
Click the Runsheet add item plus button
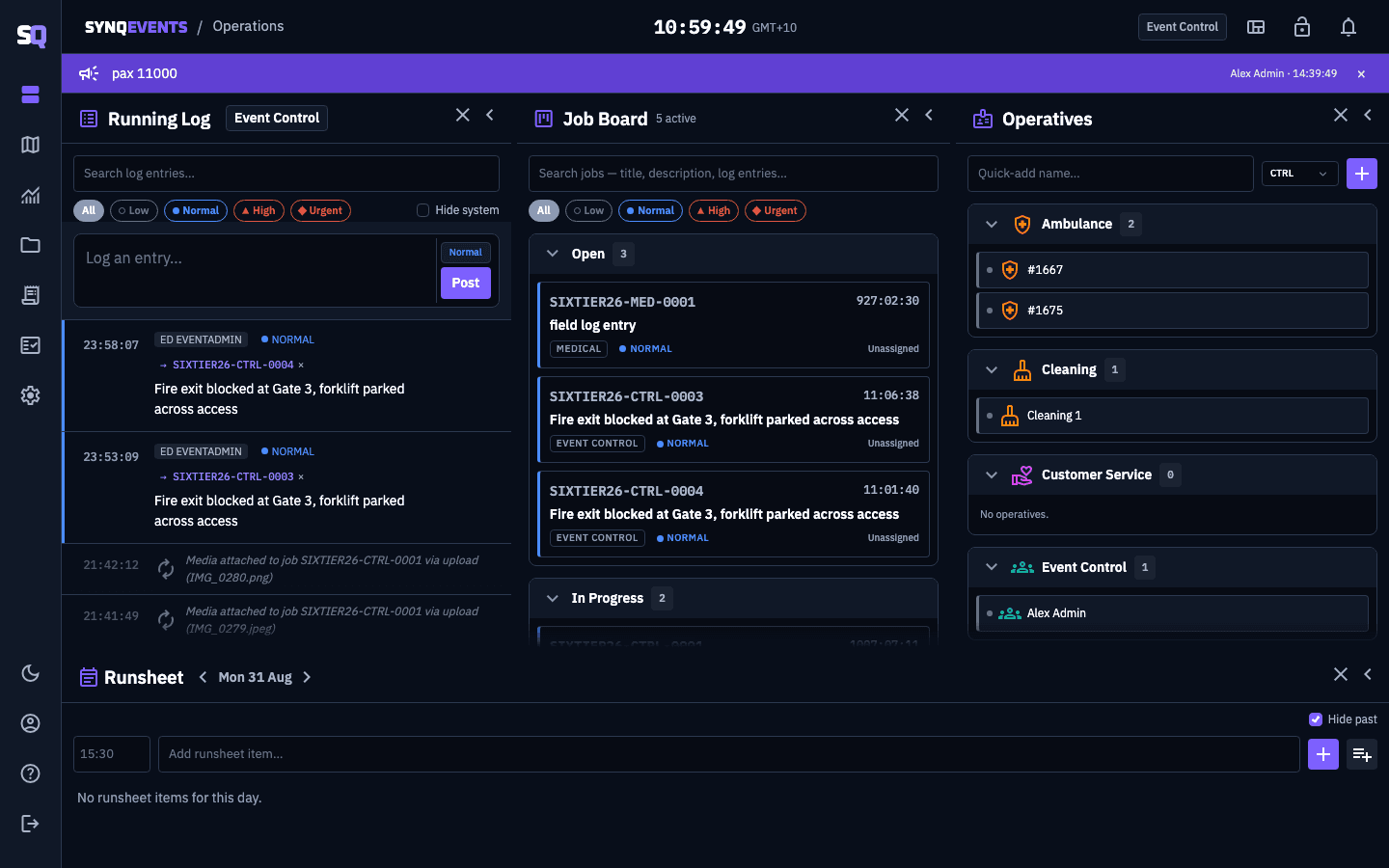point(1323,754)
